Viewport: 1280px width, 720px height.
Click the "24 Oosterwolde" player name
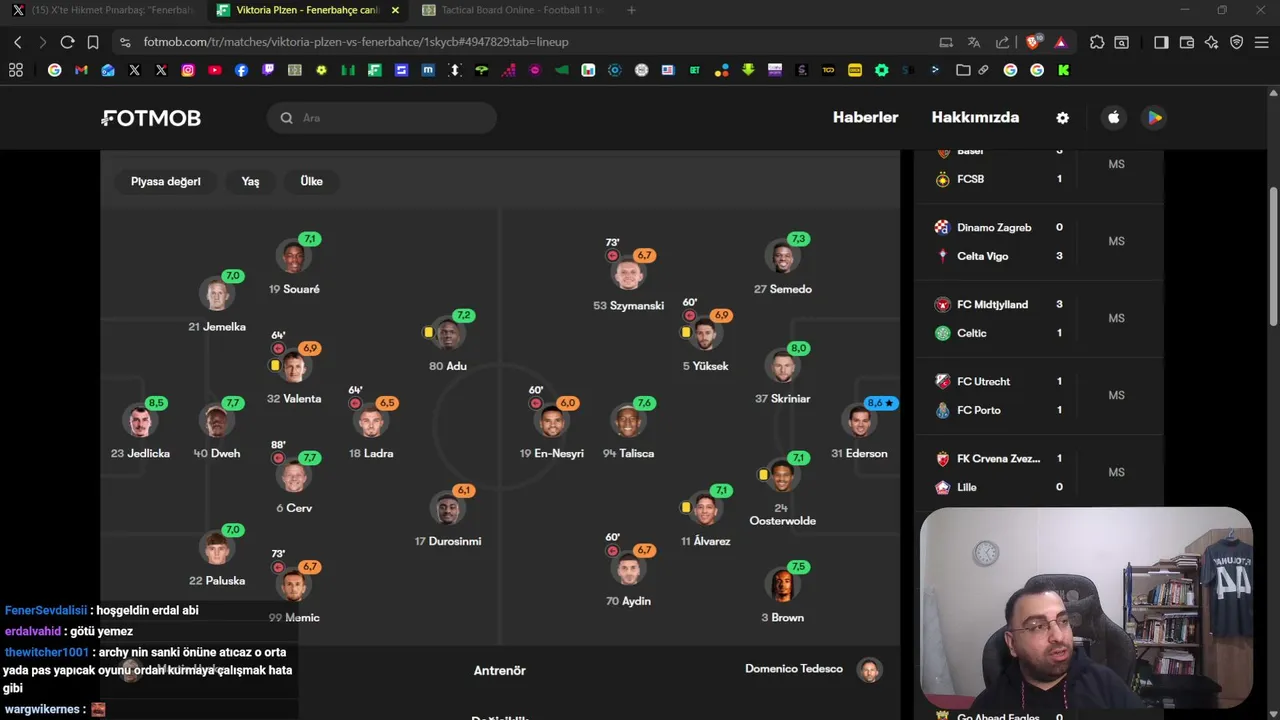click(783, 514)
